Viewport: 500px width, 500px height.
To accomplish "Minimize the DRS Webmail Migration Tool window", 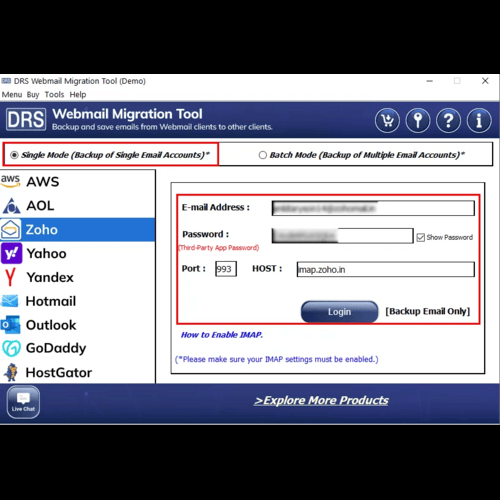I will pos(430,81).
